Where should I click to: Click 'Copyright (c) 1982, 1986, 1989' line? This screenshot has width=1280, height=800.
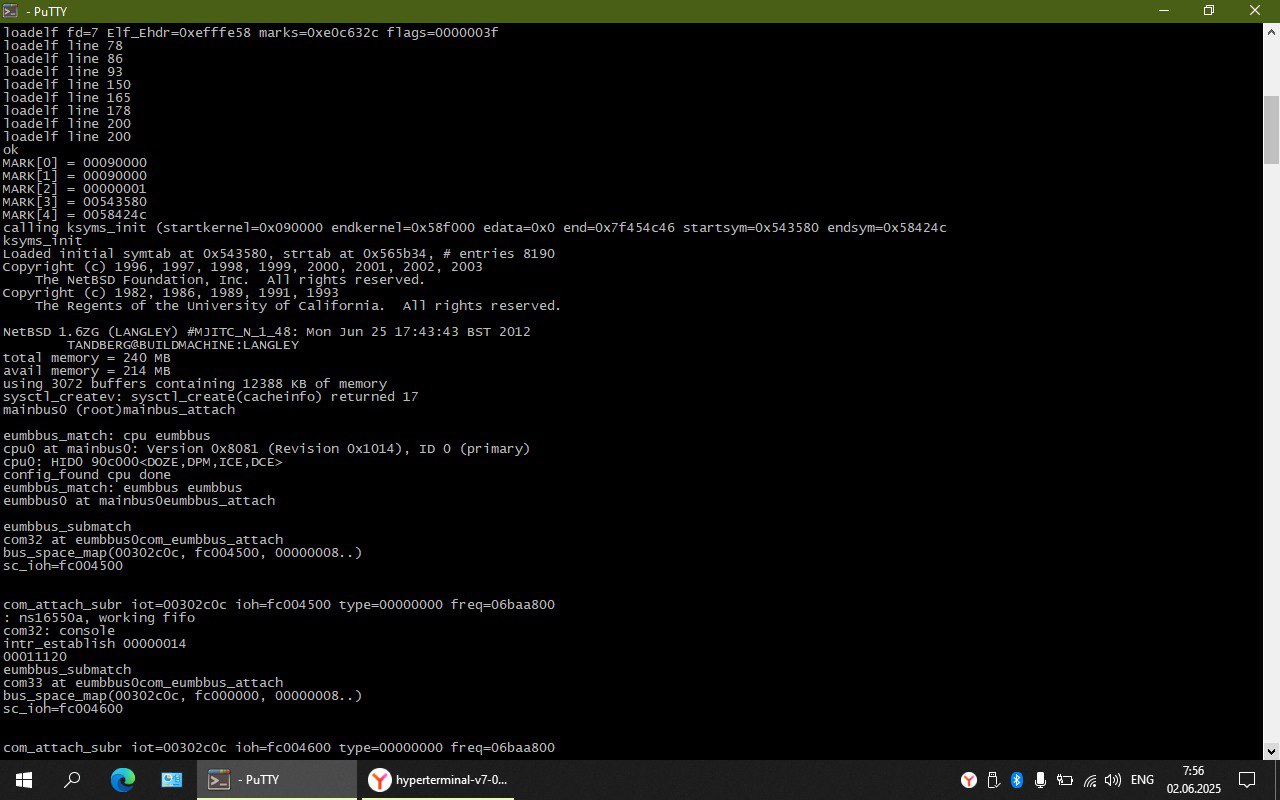click(x=171, y=293)
